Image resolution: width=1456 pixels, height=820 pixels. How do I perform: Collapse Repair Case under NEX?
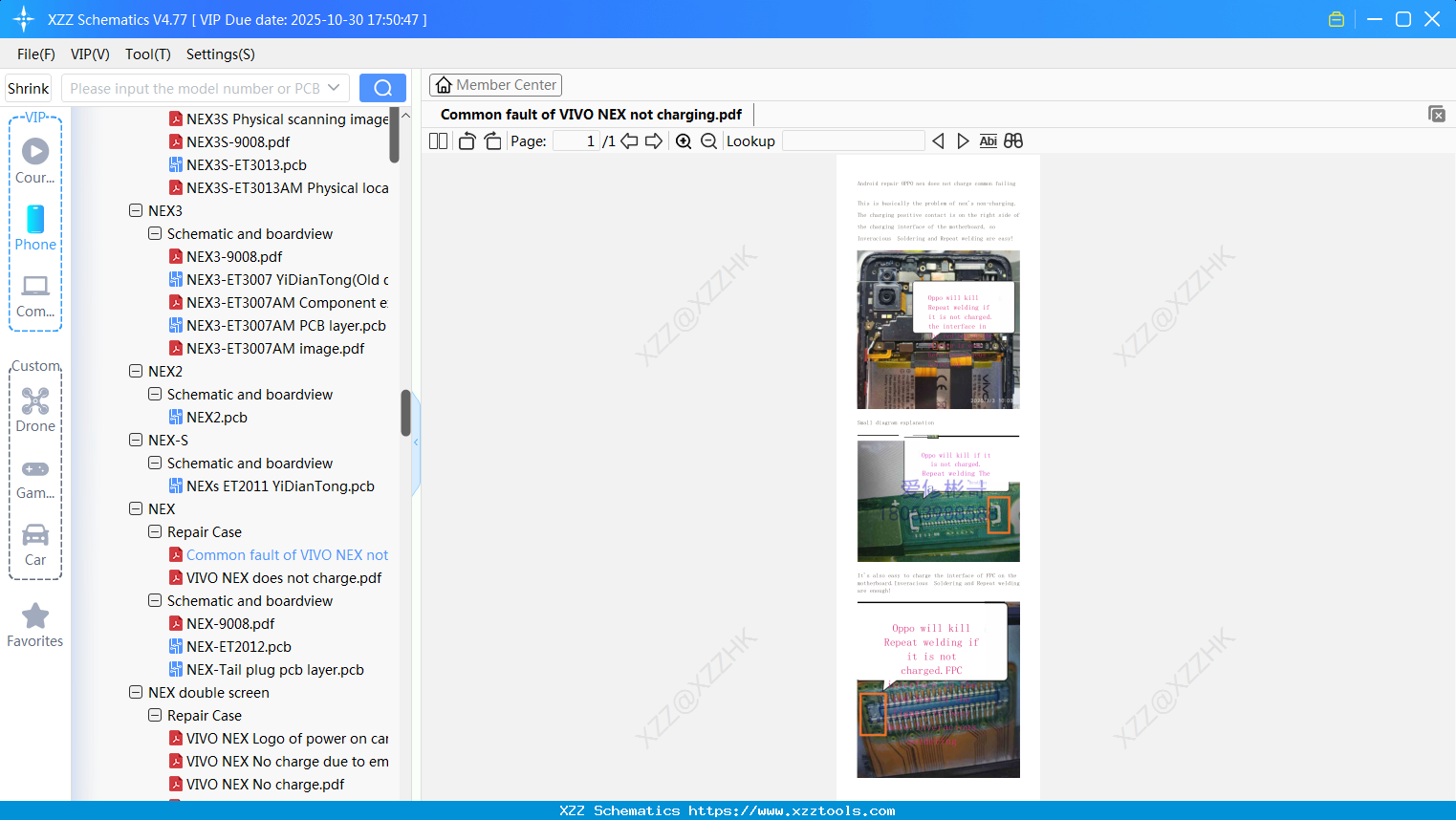(155, 531)
